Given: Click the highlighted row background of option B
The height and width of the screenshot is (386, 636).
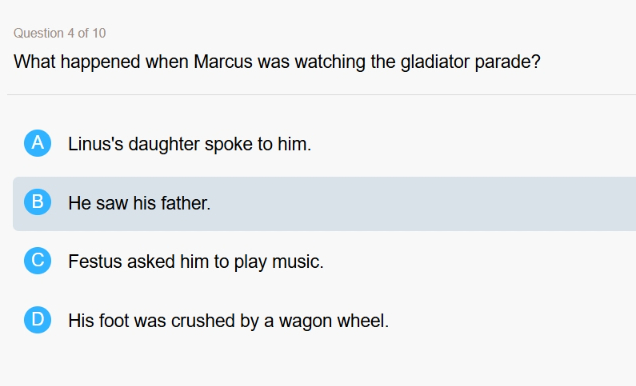Looking at the screenshot, I should (324, 204).
